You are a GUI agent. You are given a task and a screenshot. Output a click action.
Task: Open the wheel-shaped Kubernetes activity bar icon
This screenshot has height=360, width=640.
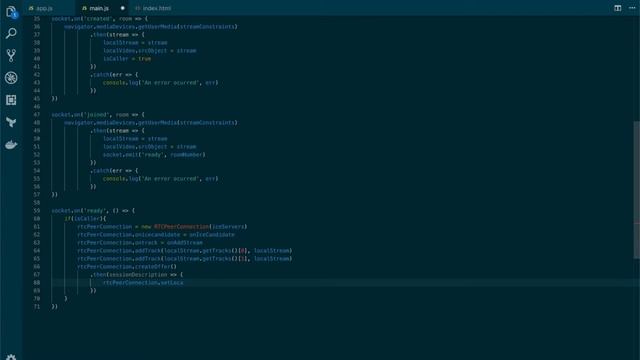click(x=11, y=78)
